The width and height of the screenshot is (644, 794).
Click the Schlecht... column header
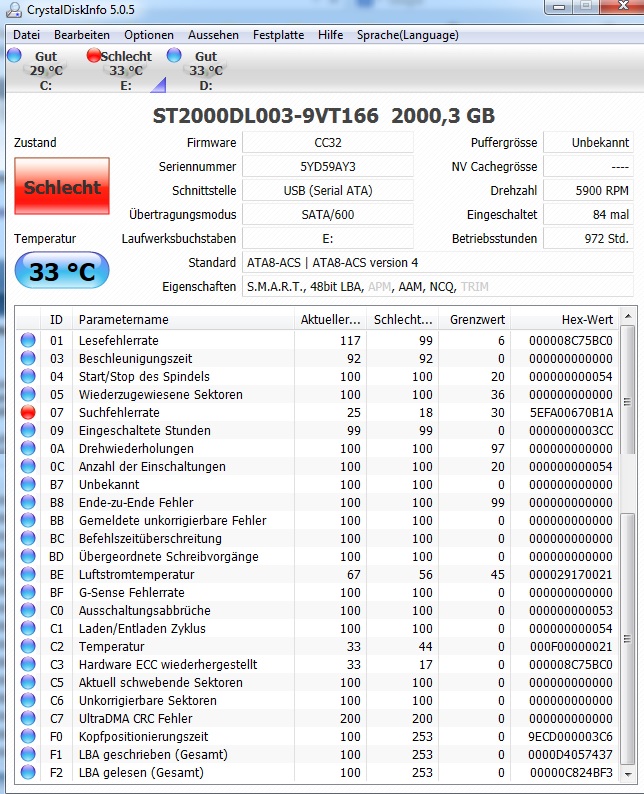(402, 320)
